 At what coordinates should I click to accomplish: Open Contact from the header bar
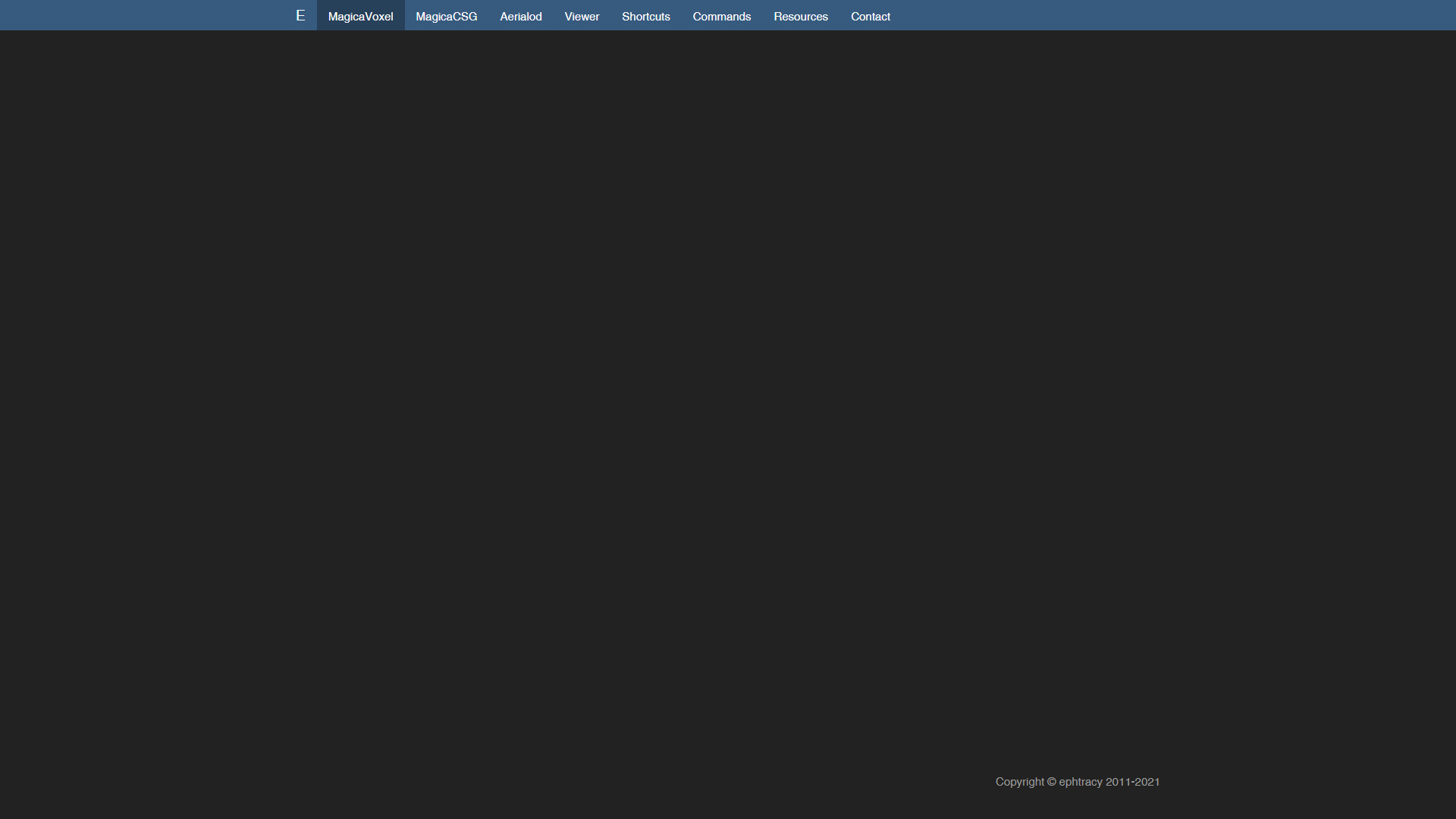[x=870, y=16]
